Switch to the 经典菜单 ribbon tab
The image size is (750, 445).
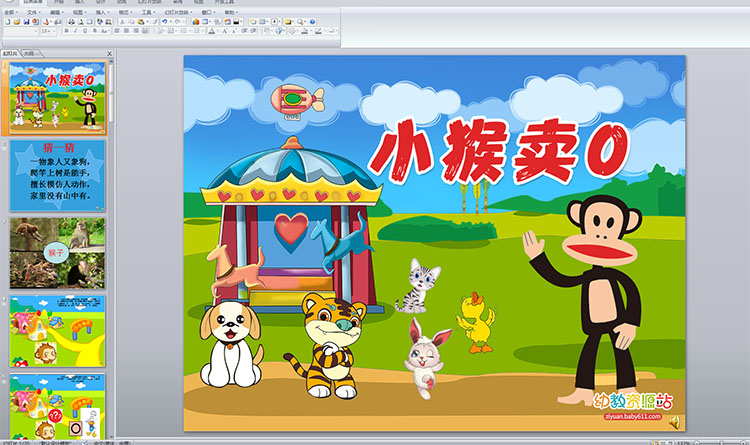pyautogui.click(x=33, y=2)
